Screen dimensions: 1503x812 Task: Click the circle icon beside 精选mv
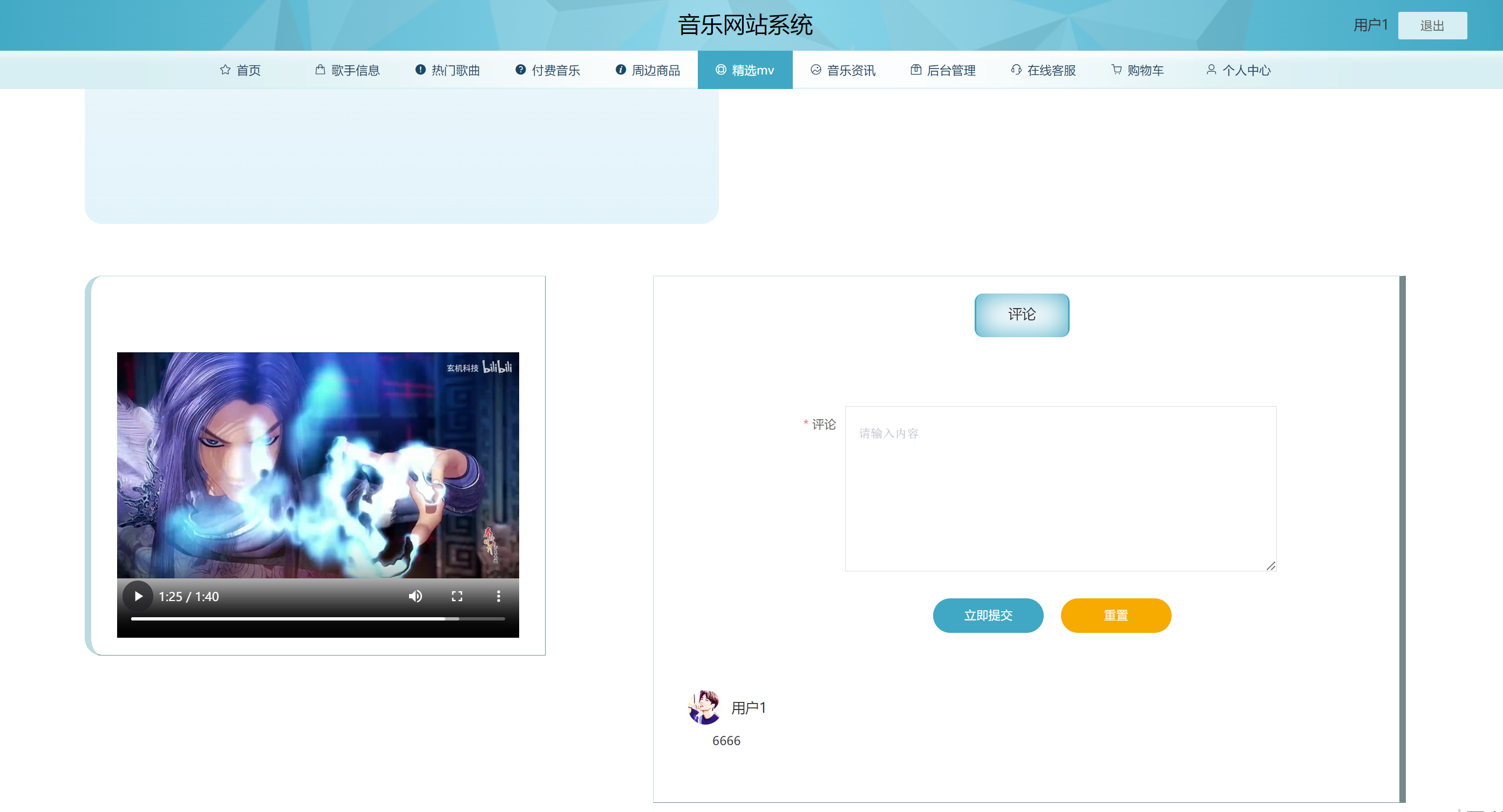click(721, 70)
